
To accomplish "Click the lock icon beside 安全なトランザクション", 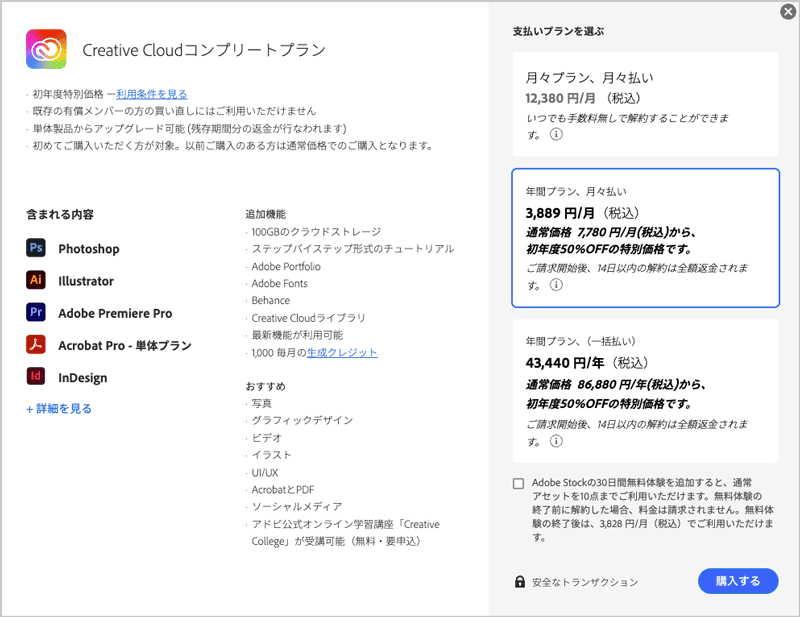I will click(x=518, y=581).
